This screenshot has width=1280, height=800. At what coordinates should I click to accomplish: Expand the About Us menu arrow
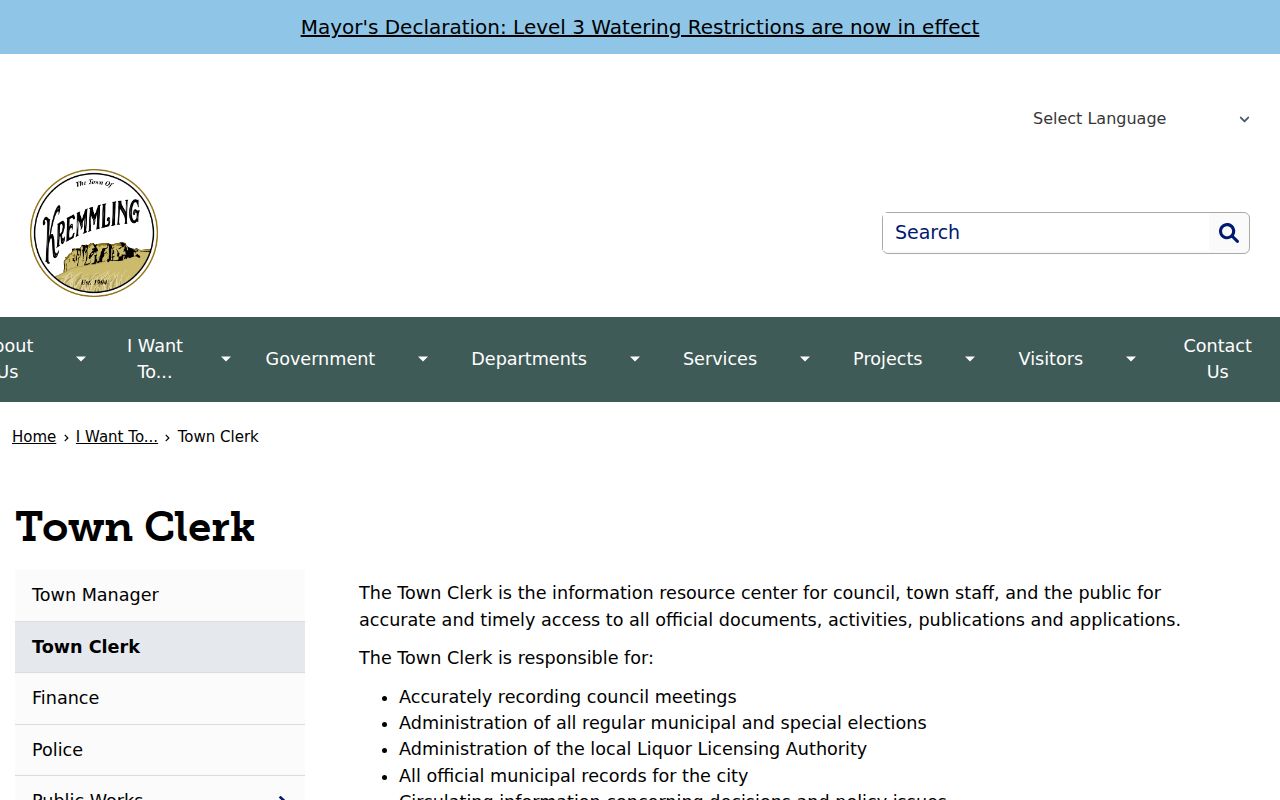[x=81, y=359]
